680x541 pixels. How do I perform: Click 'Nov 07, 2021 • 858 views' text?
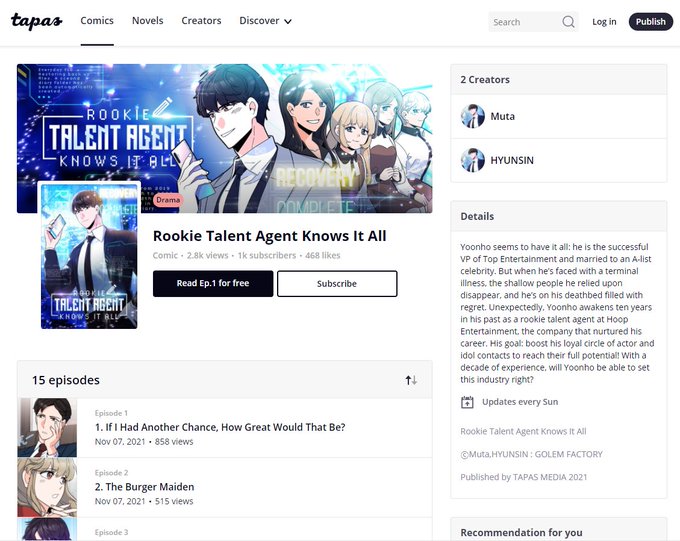[144, 442]
